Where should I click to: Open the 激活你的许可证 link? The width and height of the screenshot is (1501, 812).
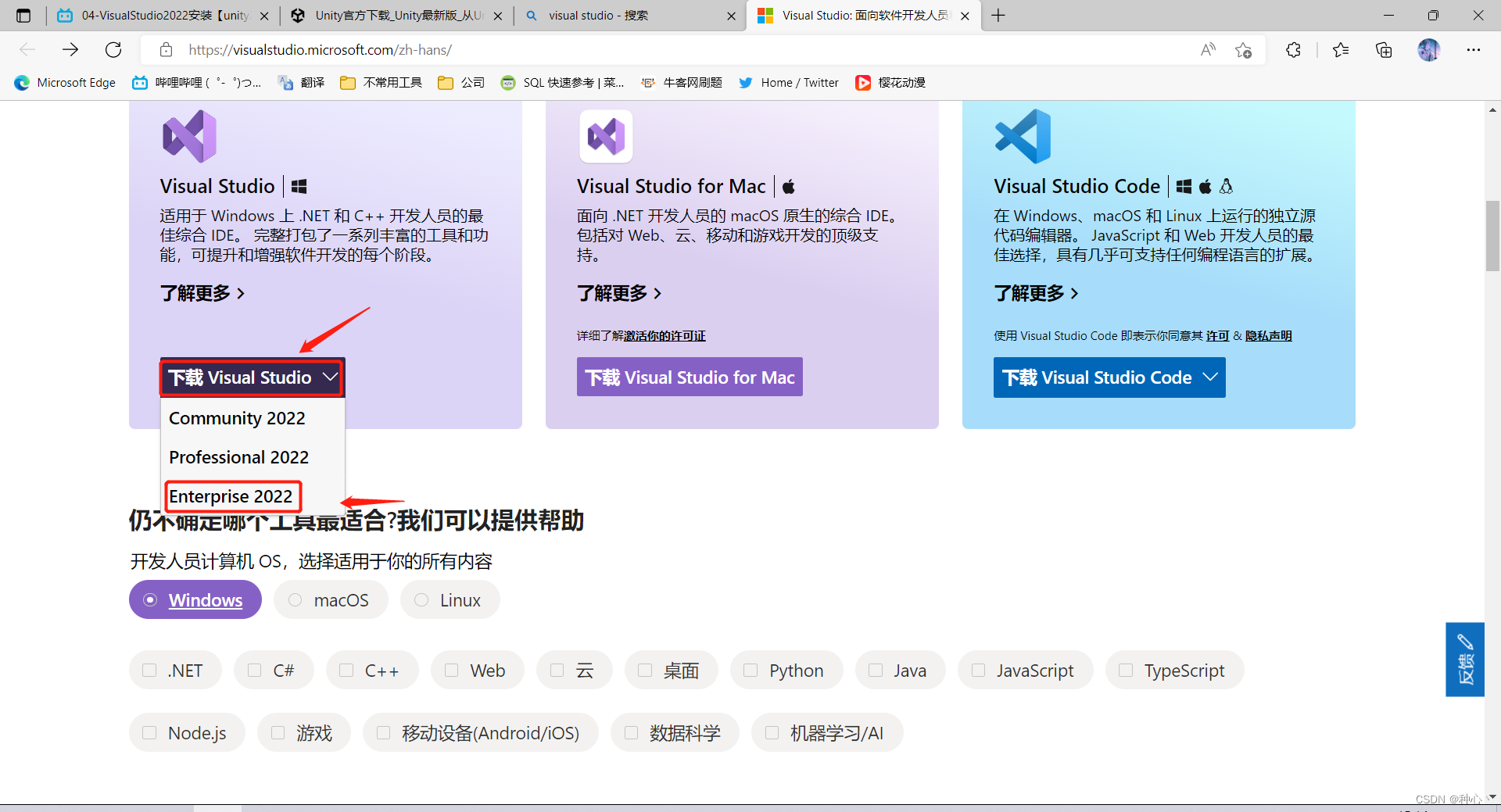(x=665, y=336)
